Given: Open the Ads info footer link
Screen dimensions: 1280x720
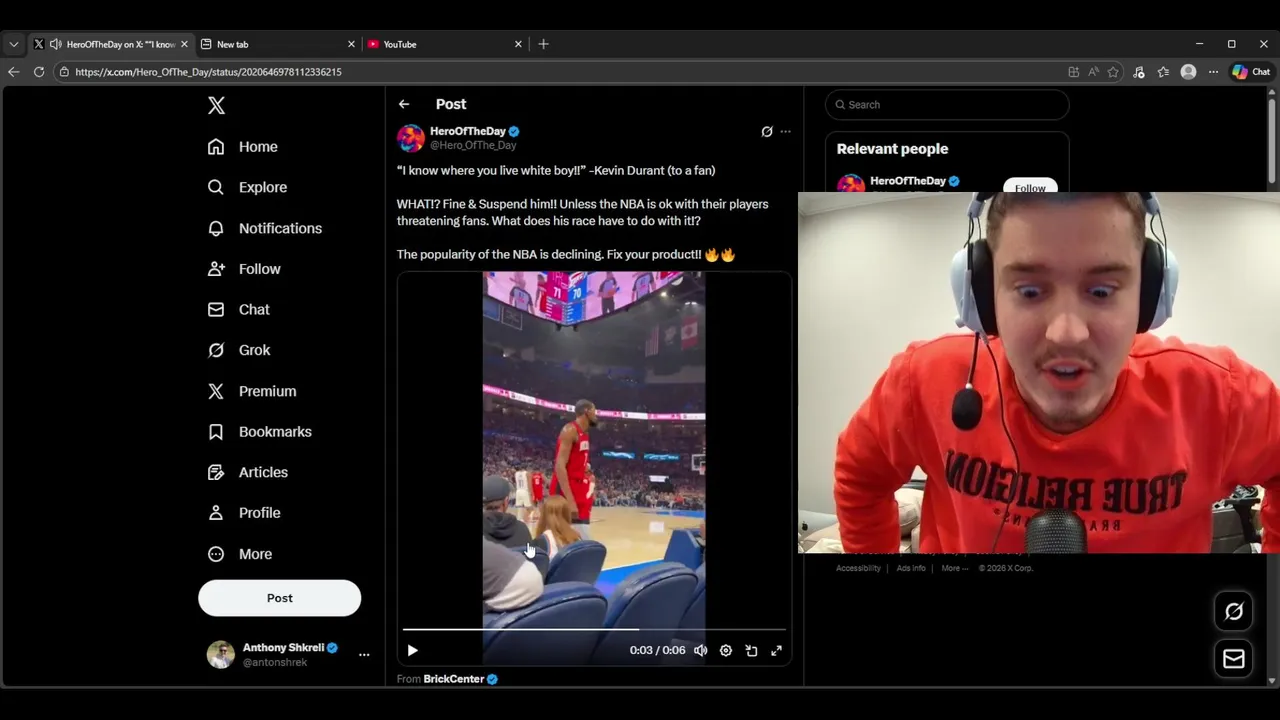Looking at the screenshot, I should coord(911,568).
